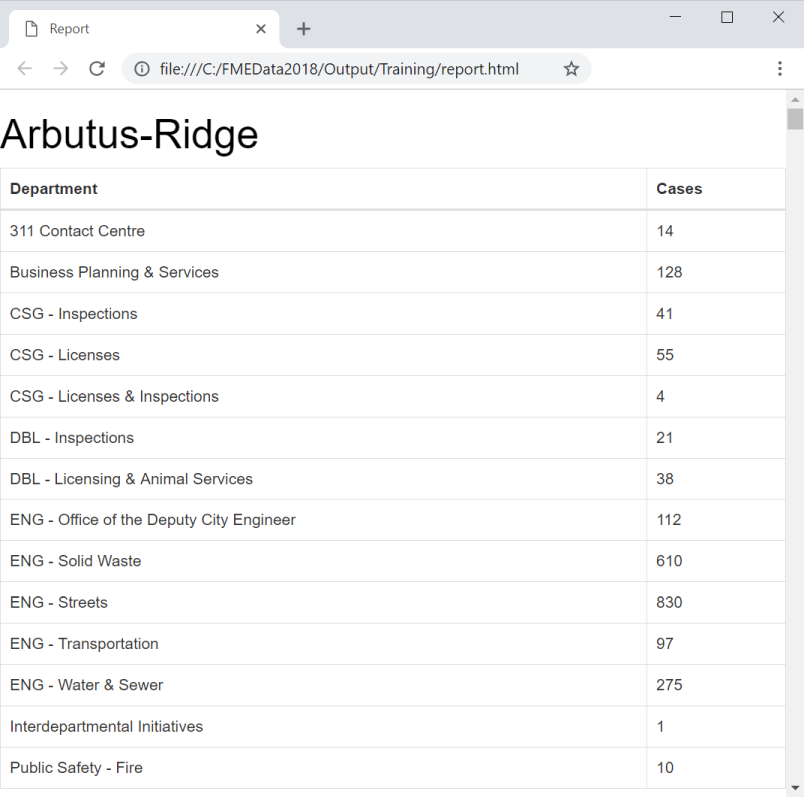Reload the report page
The height and width of the screenshot is (797, 804).
[97, 68]
